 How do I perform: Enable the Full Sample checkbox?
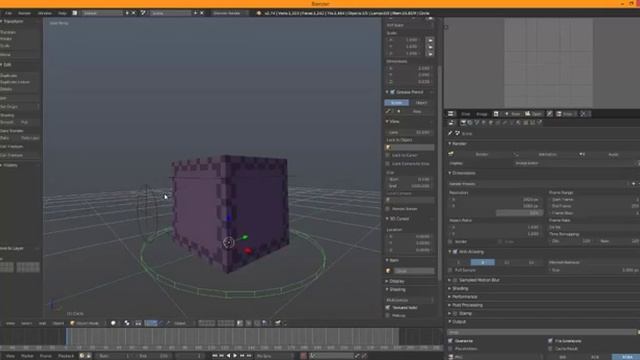(451, 270)
